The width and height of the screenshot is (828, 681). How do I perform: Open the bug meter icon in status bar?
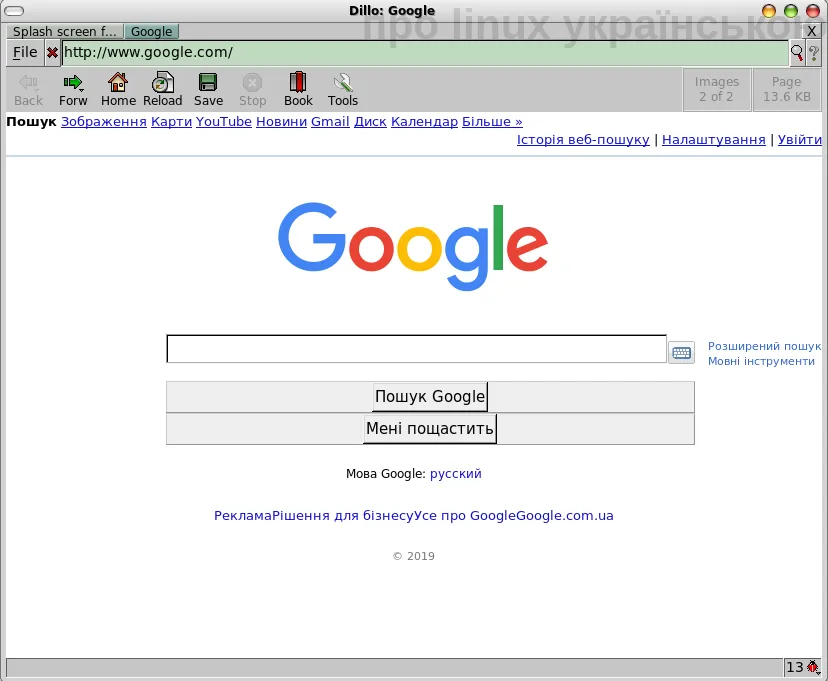point(813,667)
